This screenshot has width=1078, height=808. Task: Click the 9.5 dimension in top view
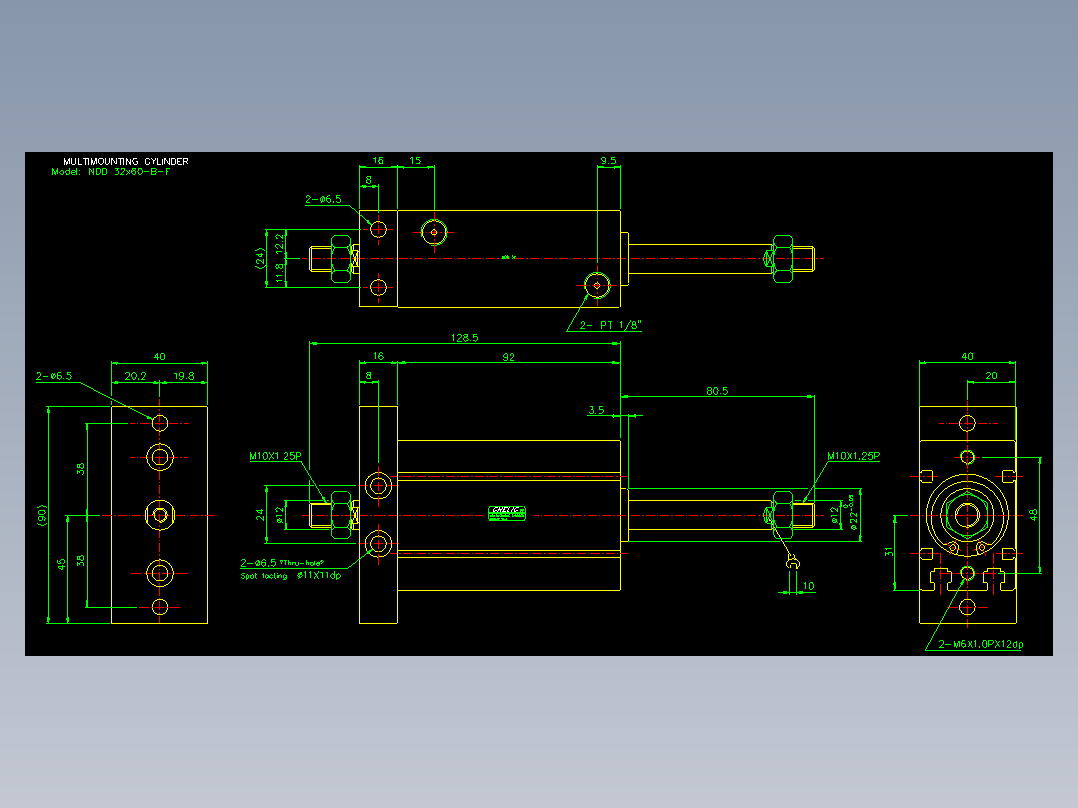[608, 161]
